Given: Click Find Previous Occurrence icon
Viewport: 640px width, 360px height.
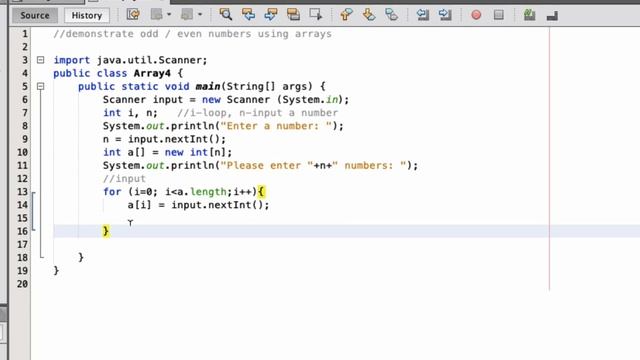Looking at the screenshot, I should pos(248,15).
